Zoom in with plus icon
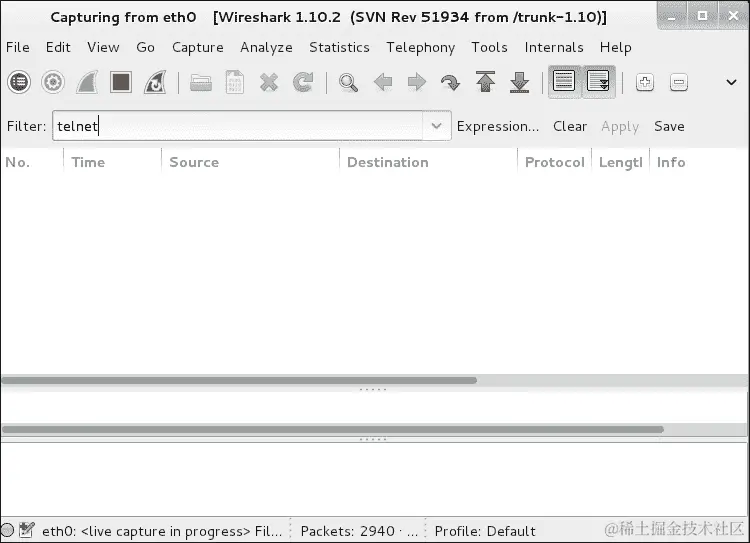Screen dimensions: 750x543 [645, 82]
